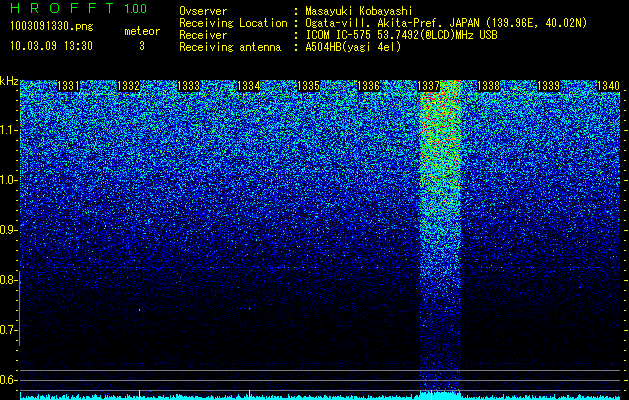Select the 1.1 kHz frequency label
Screen dimensions: 629x400
[x=8, y=130]
